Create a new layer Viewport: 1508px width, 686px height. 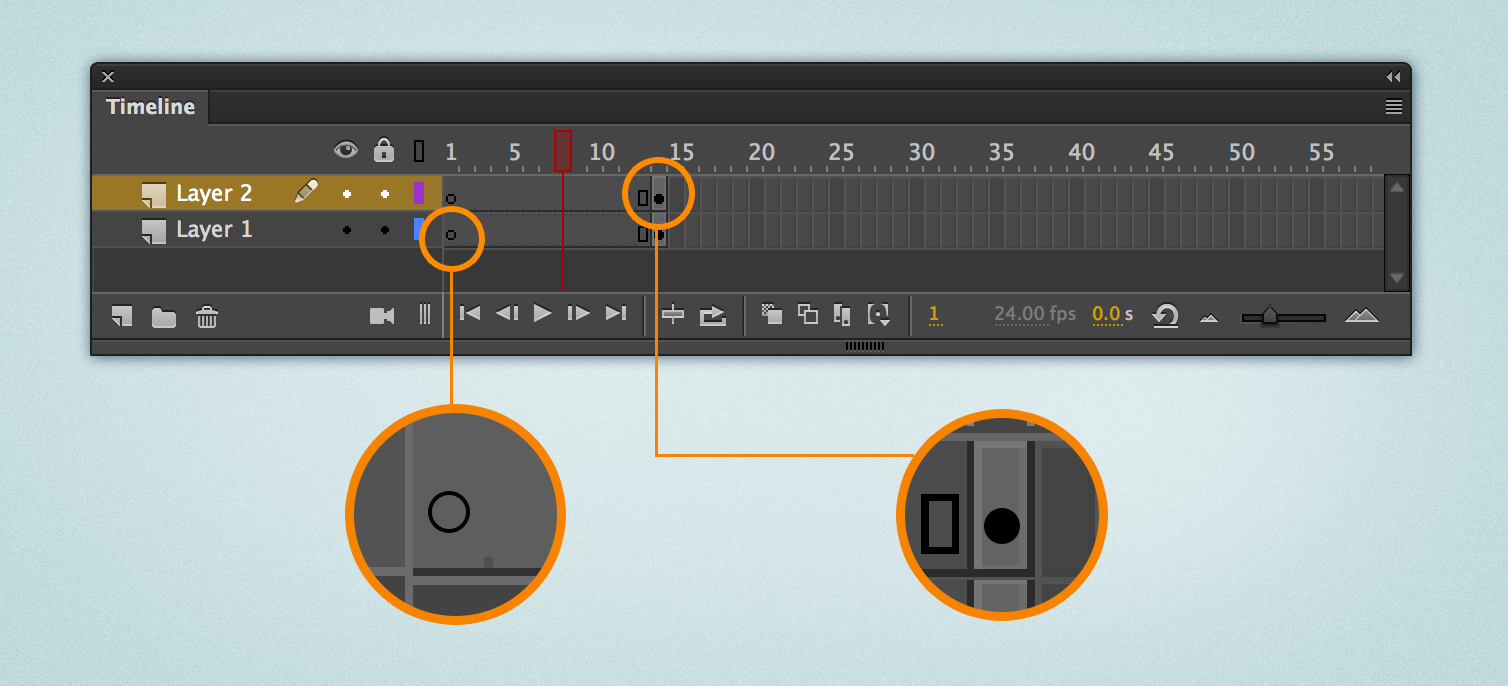(x=122, y=316)
